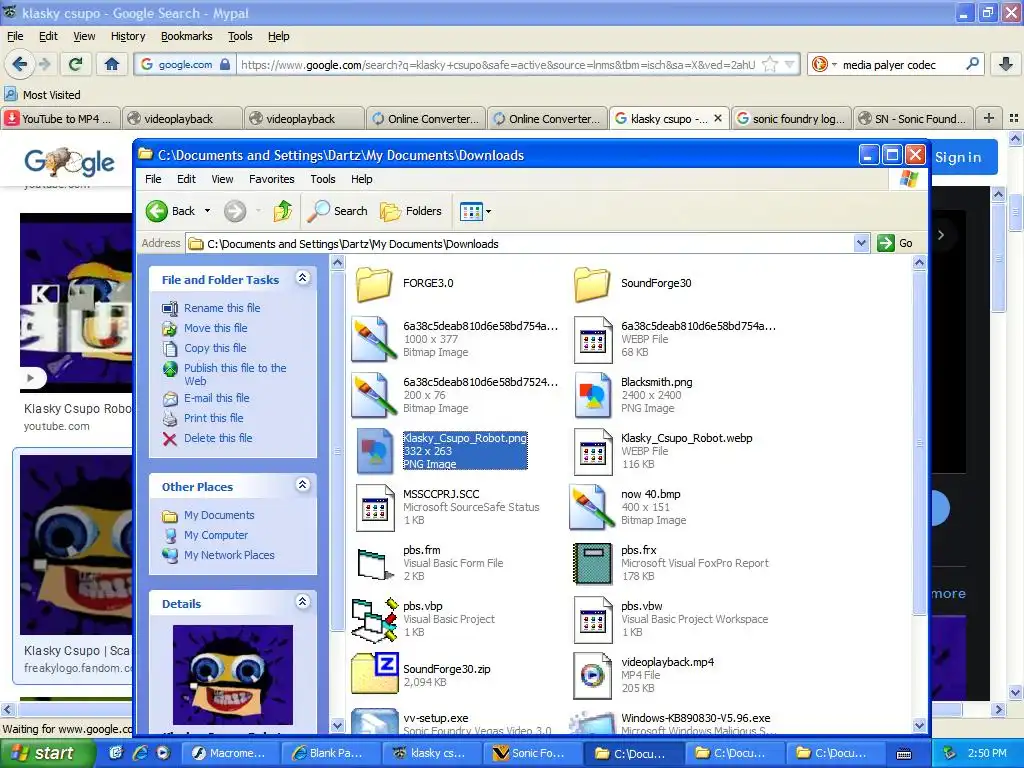The image size is (1024, 768).
Task: Click the Go button next to Address
Action: pos(895,243)
